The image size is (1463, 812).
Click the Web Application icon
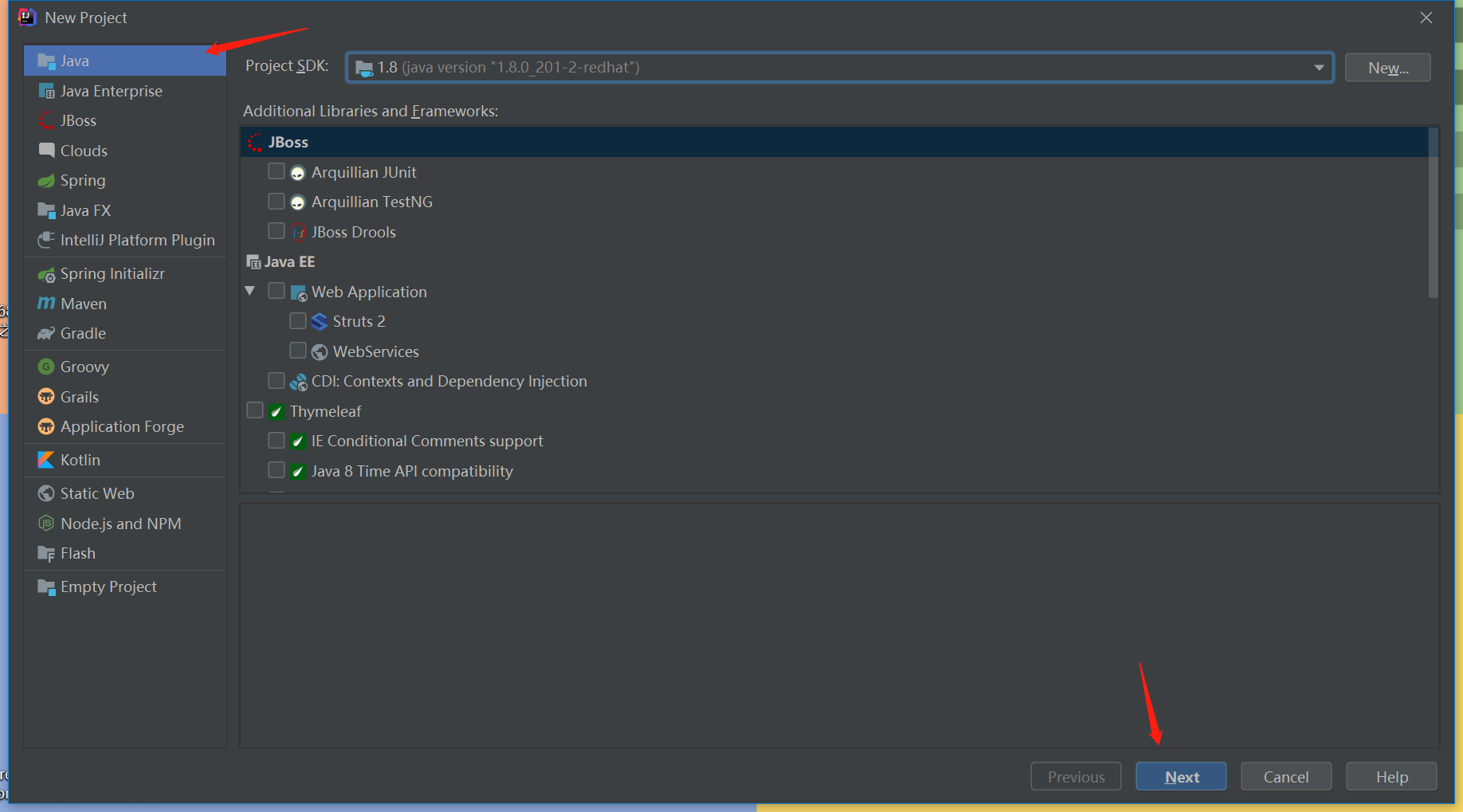pos(299,292)
